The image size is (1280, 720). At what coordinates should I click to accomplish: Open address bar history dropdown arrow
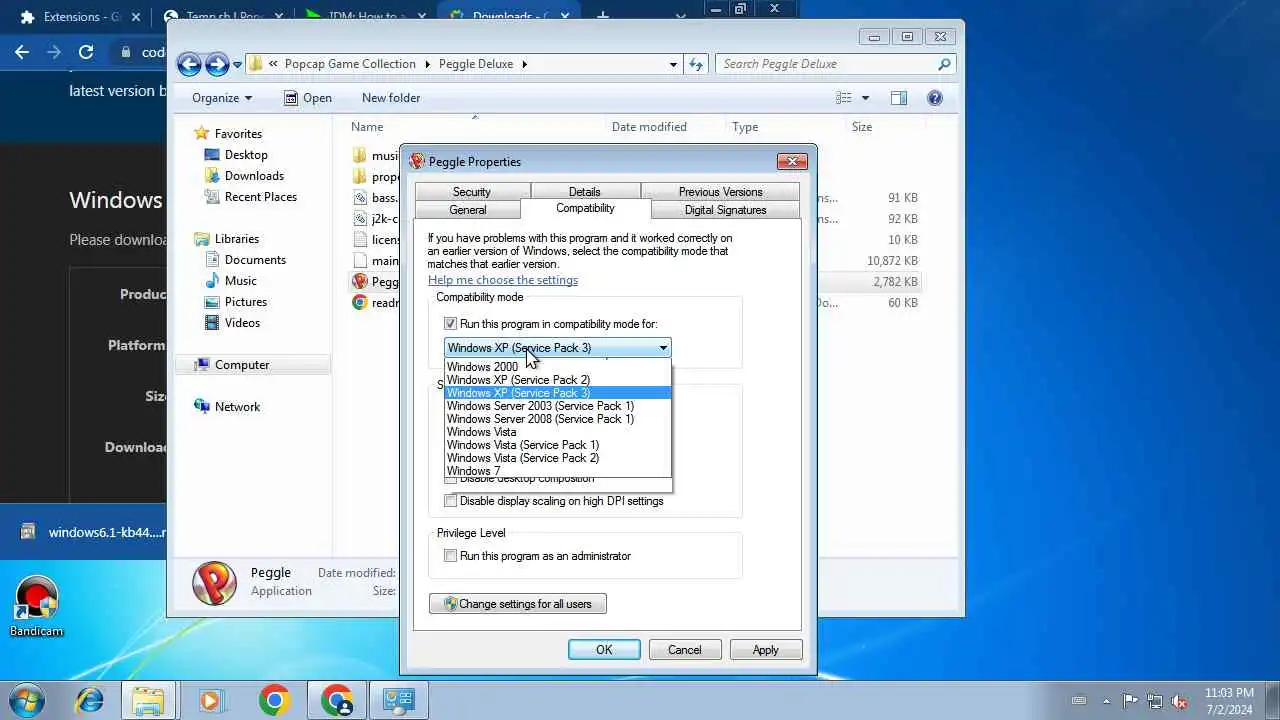(673, 64)
